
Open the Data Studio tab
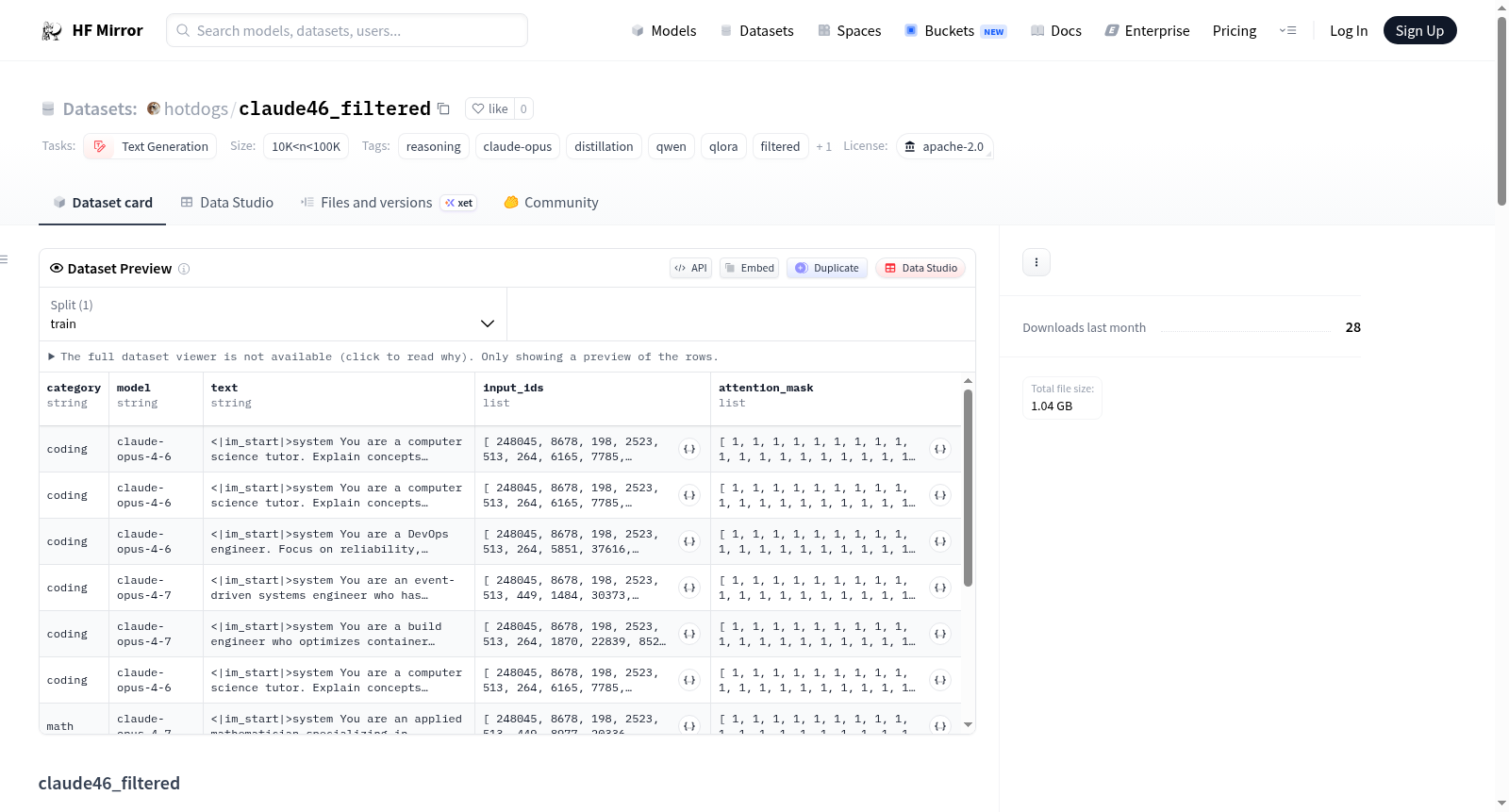click(227, 203)
